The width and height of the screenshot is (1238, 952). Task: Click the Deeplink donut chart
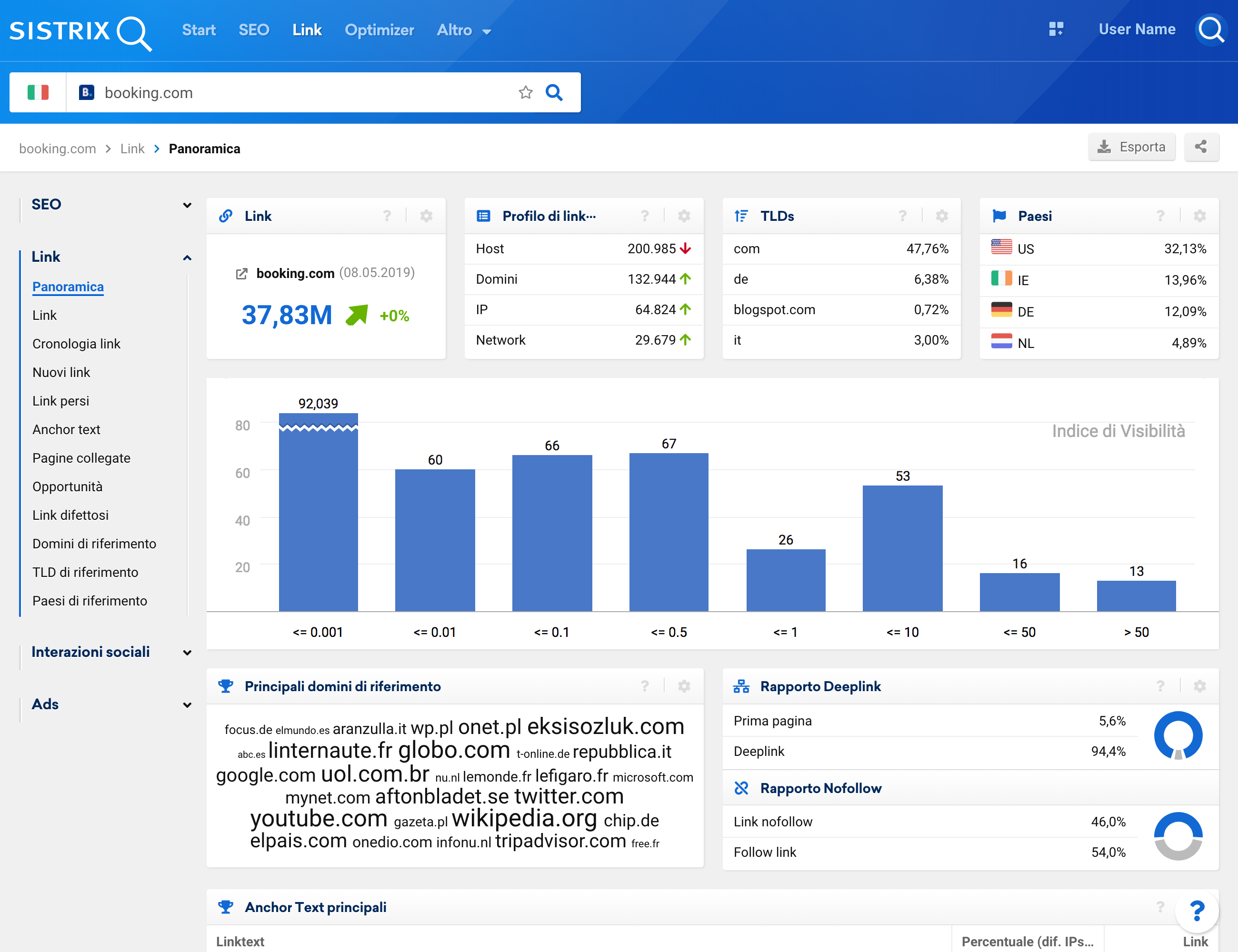1178,735
